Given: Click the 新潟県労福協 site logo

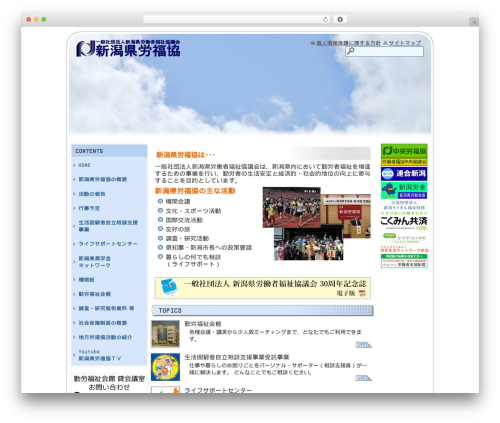Looking at the screenshot, I should 128,48.
